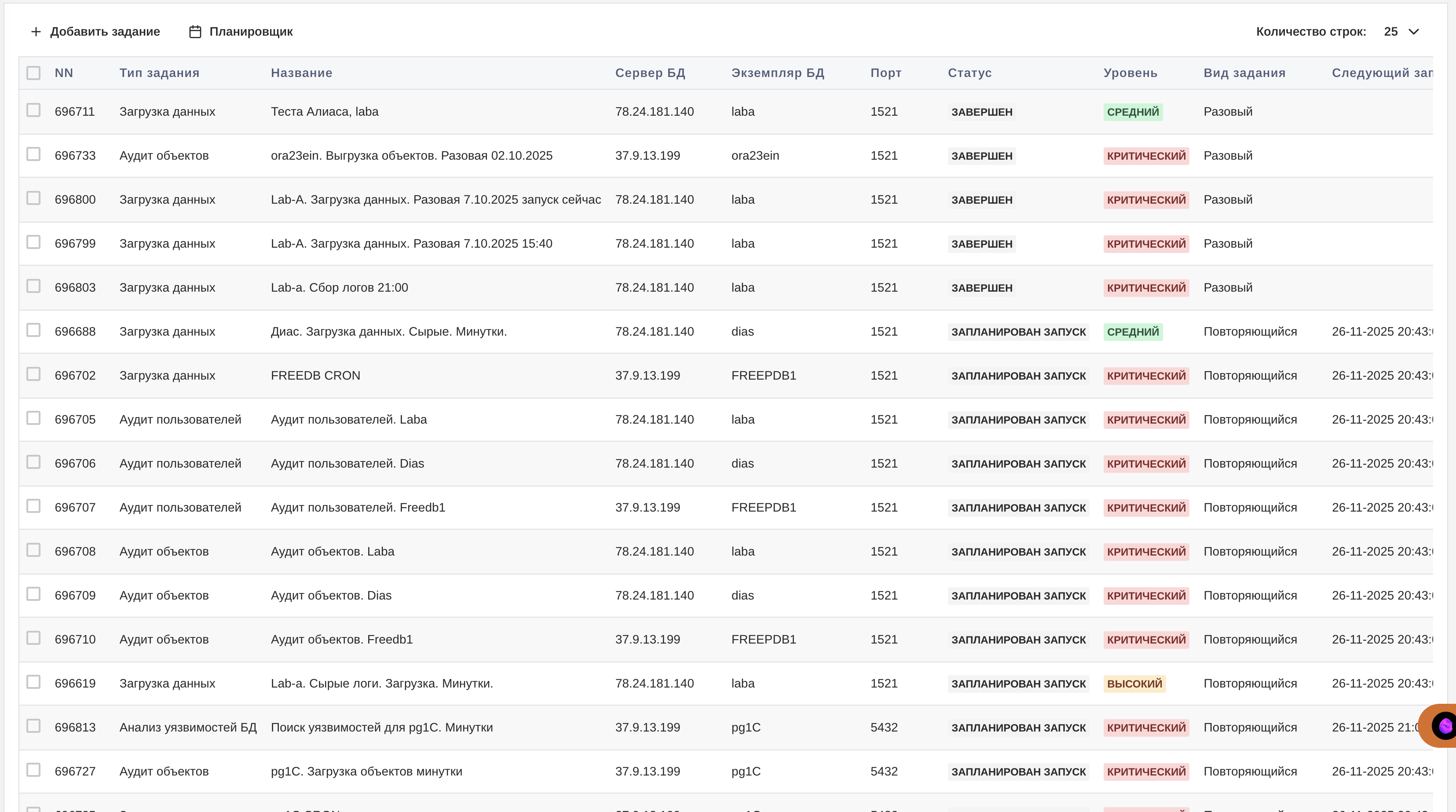Image resolution: width=1456 pixels, height=812 pixels.
Task: Click the ЗАВЕРШЕН status of task 696733
Action: (x=981, y=156)
